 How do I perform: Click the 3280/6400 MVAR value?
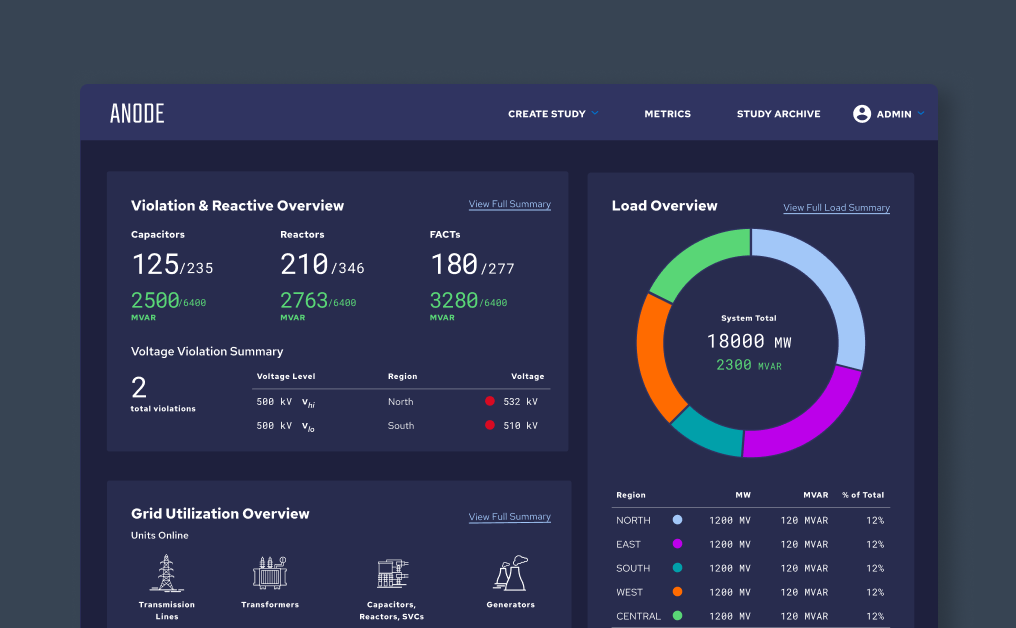[x=468, y=301]
